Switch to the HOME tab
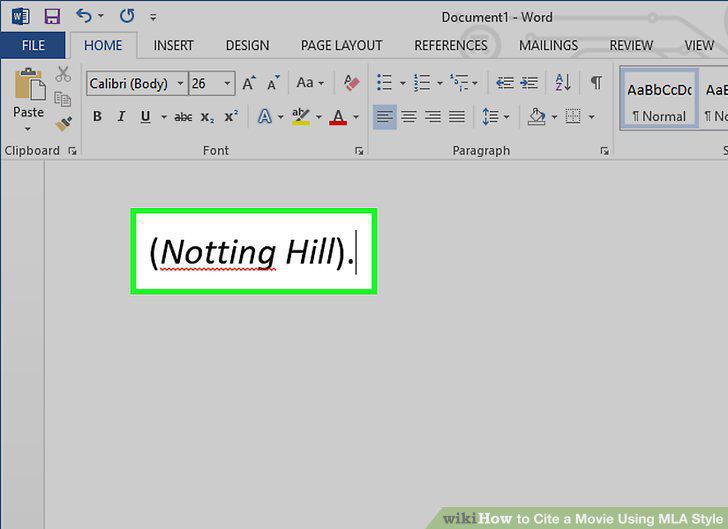This screenshot has width=728, height=529. click(x=103, y=46)
